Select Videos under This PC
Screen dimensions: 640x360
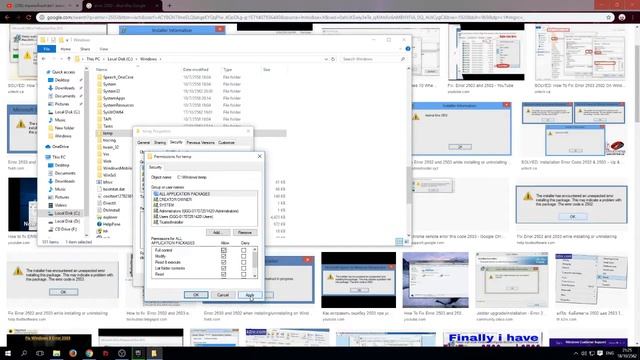coord(61,205)
